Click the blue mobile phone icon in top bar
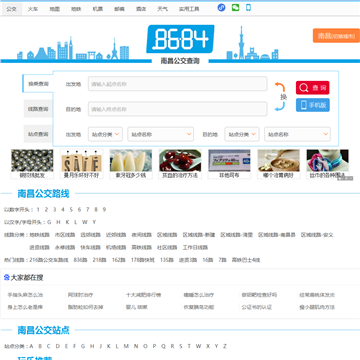Viewport: 360px width, 360px height. click(248, 7)
